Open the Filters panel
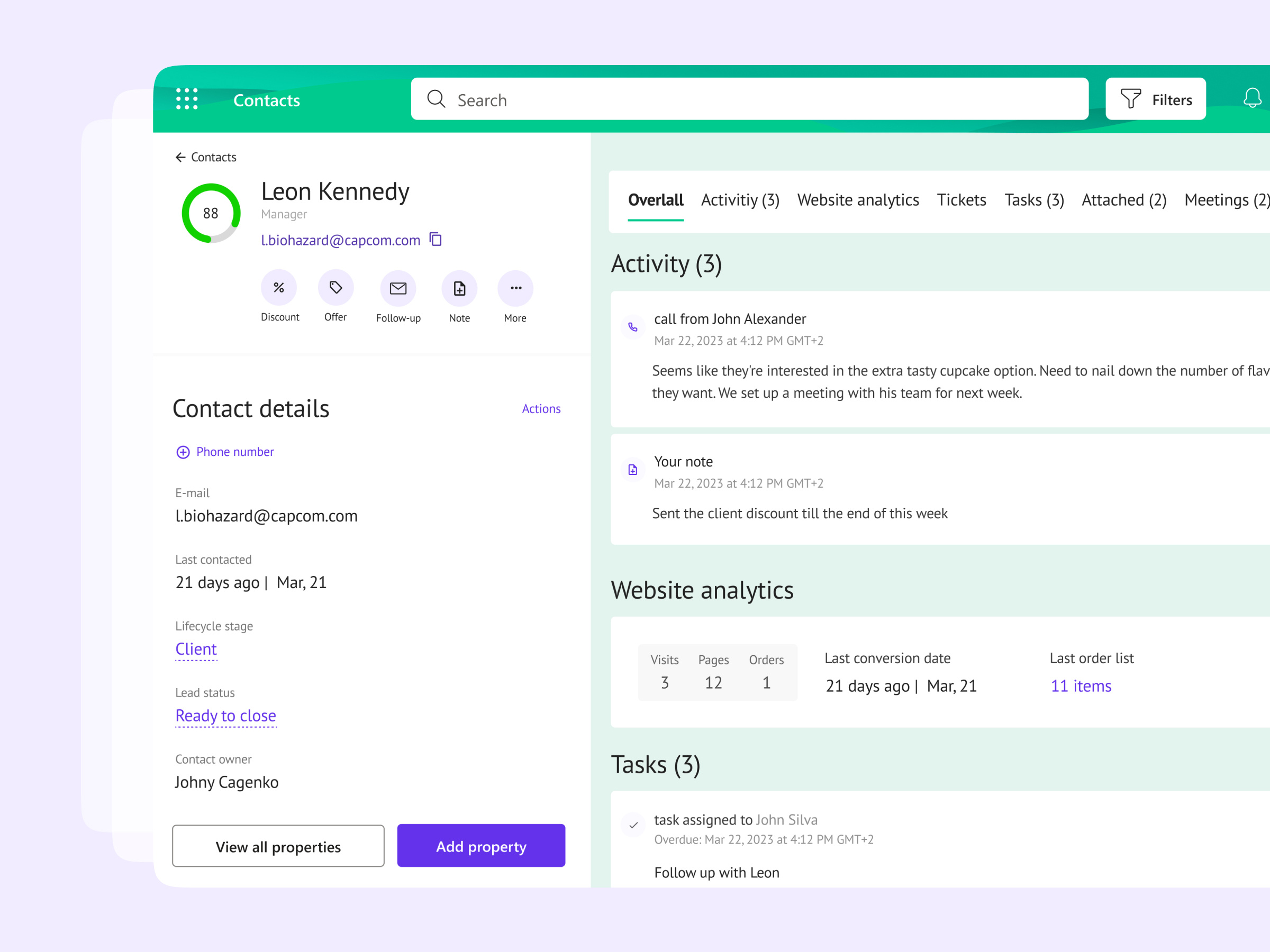 [1155, 99]
